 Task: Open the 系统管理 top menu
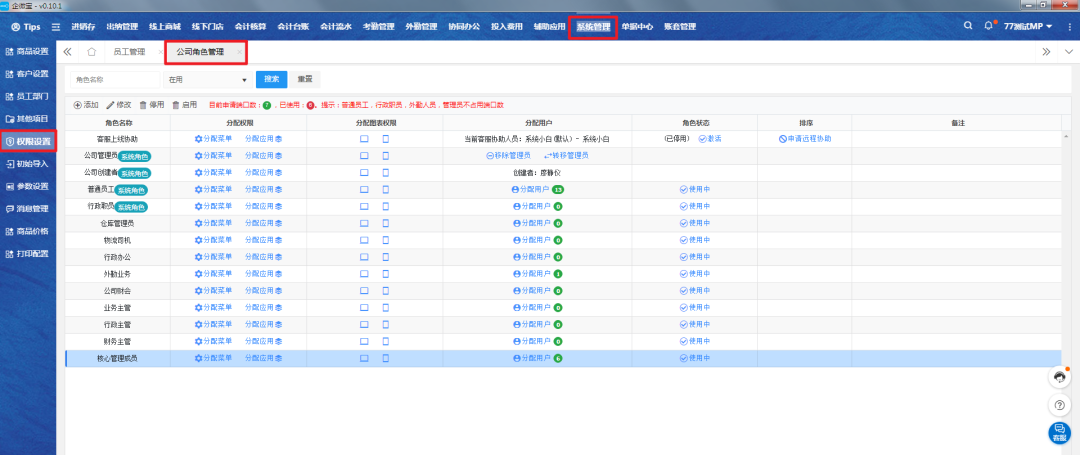593,27
